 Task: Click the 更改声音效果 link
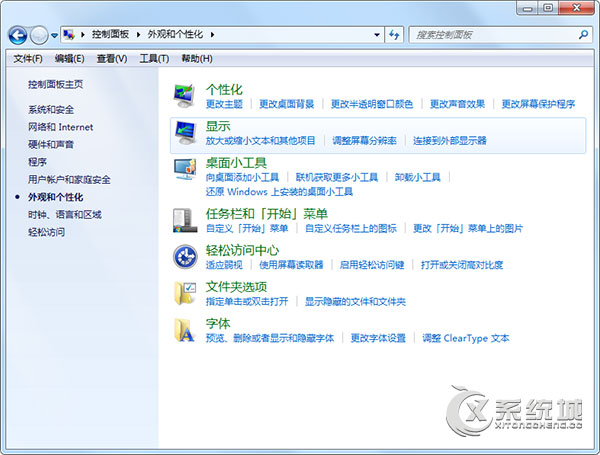click(457, 104)
